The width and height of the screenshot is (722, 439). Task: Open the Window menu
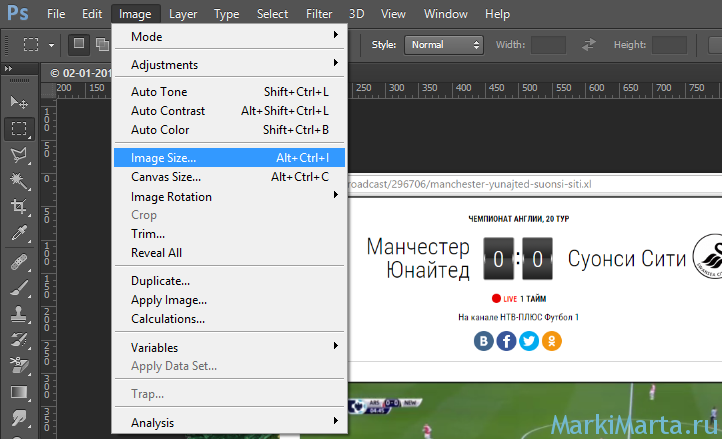click(446, 14)
